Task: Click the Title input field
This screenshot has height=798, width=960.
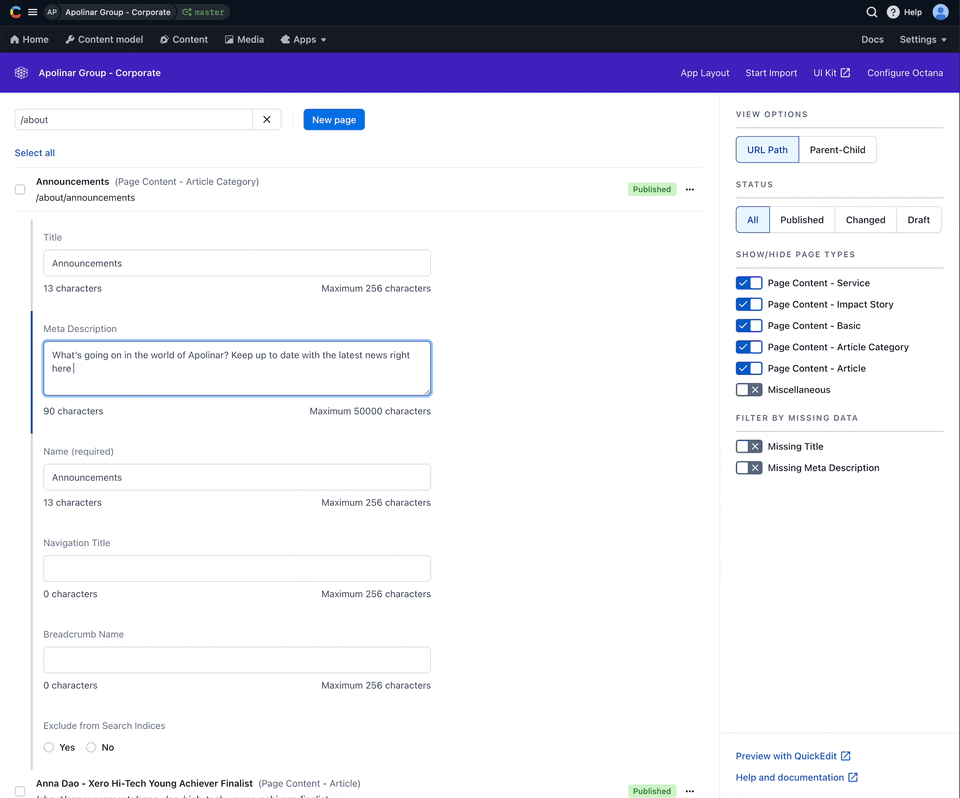Action: pos(237,263)
